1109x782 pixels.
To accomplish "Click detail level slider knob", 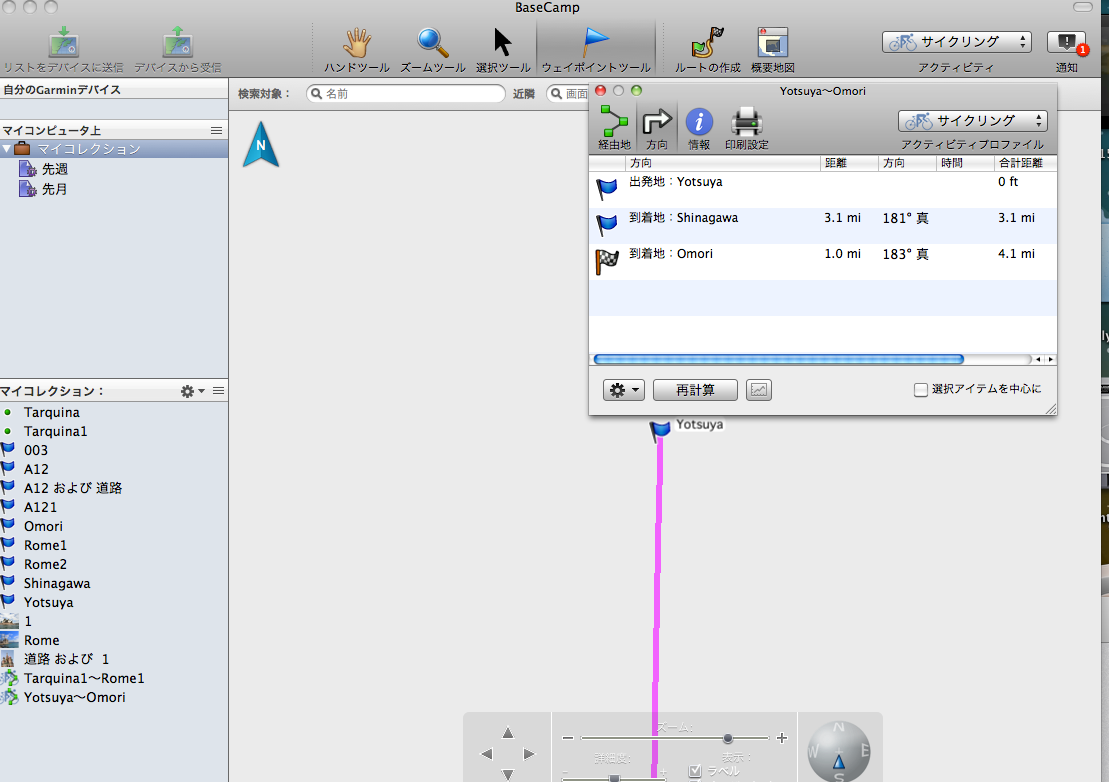I will [615, 778].
